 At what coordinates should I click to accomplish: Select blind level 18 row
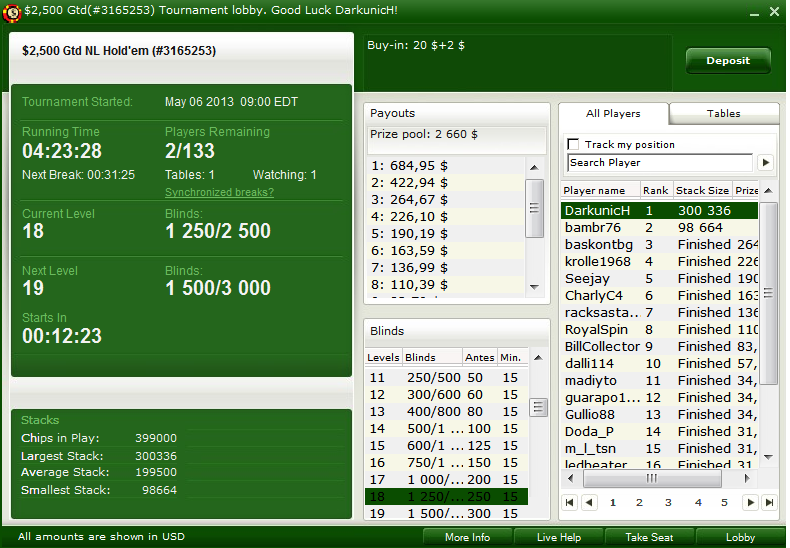pyautogui.click(x=446, y=497)
